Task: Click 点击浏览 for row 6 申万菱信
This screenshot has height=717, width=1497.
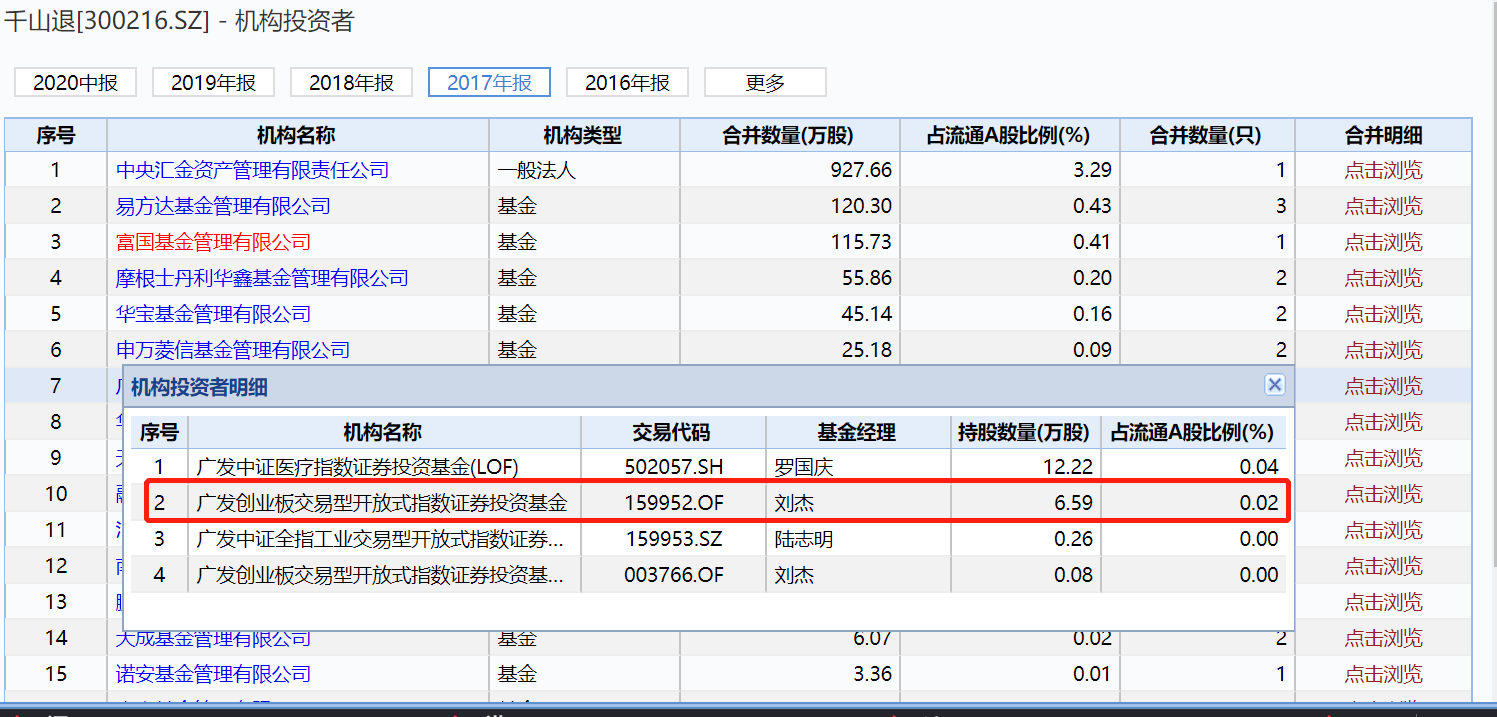Action: (x=1383, y=350)
